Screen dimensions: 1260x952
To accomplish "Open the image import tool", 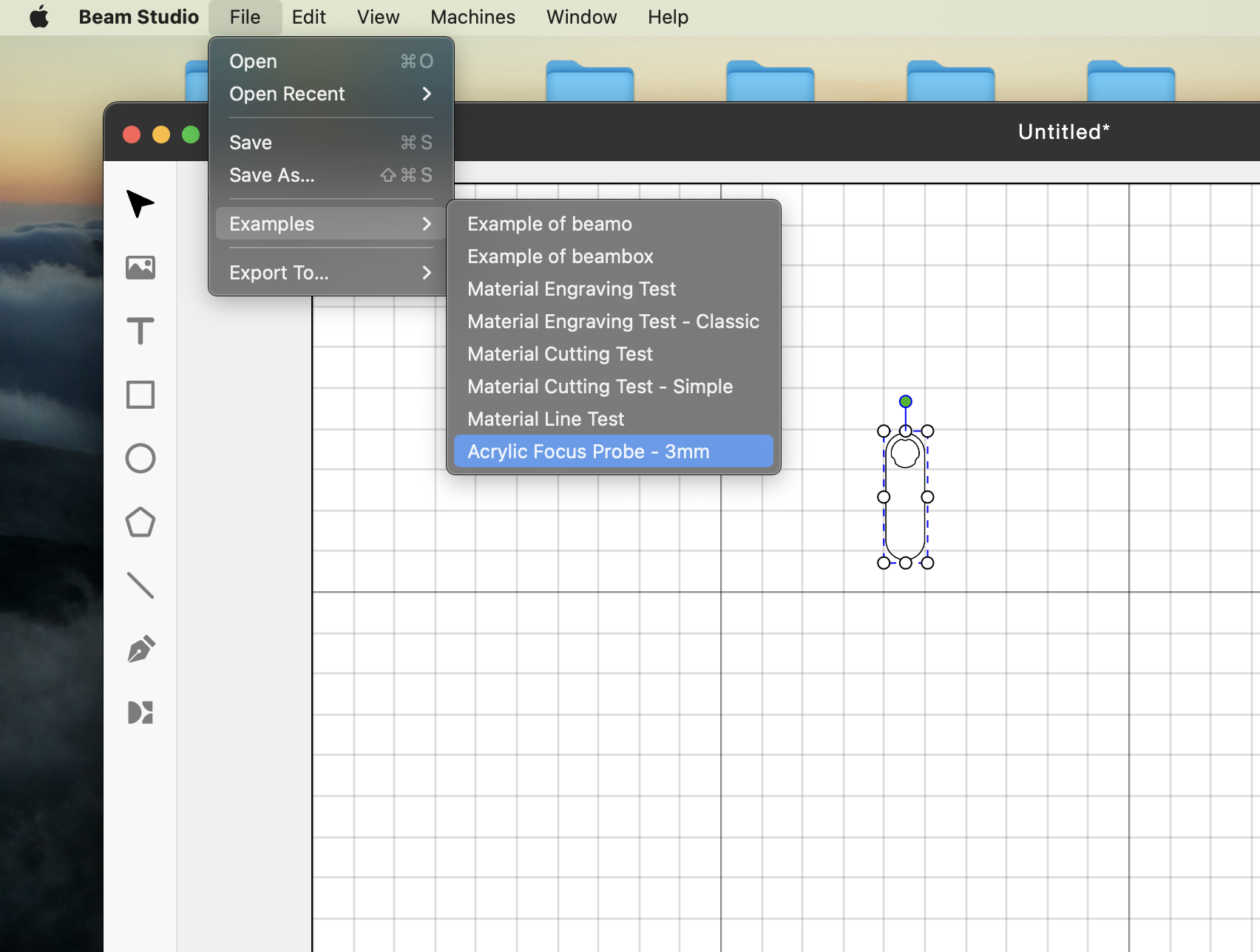I will (x=140, y=268).
